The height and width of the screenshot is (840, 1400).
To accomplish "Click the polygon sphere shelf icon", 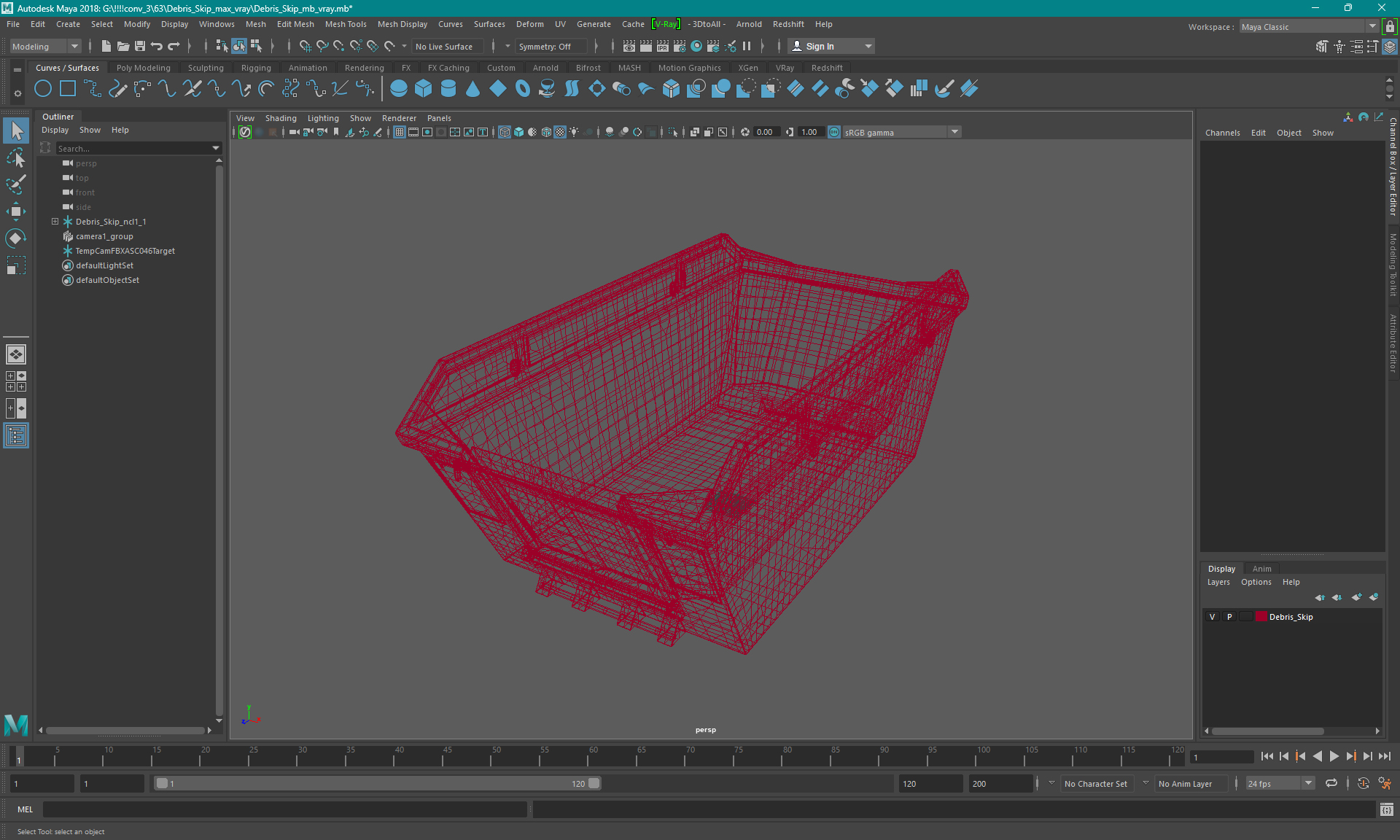I will (399, 89).
